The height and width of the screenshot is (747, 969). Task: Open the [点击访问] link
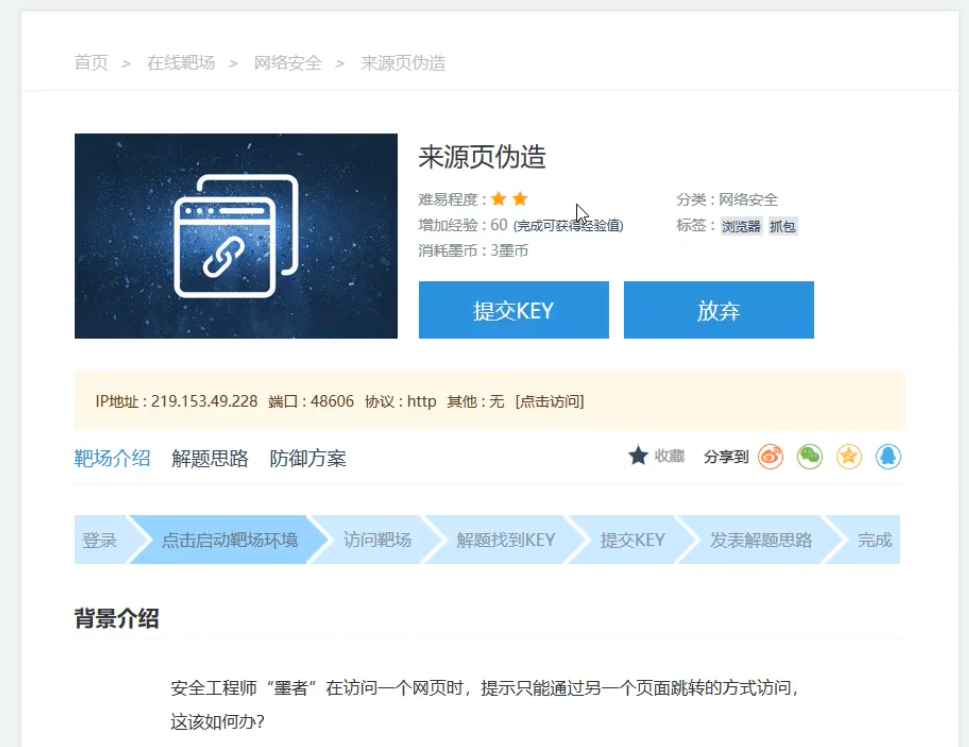click(549, 401)
